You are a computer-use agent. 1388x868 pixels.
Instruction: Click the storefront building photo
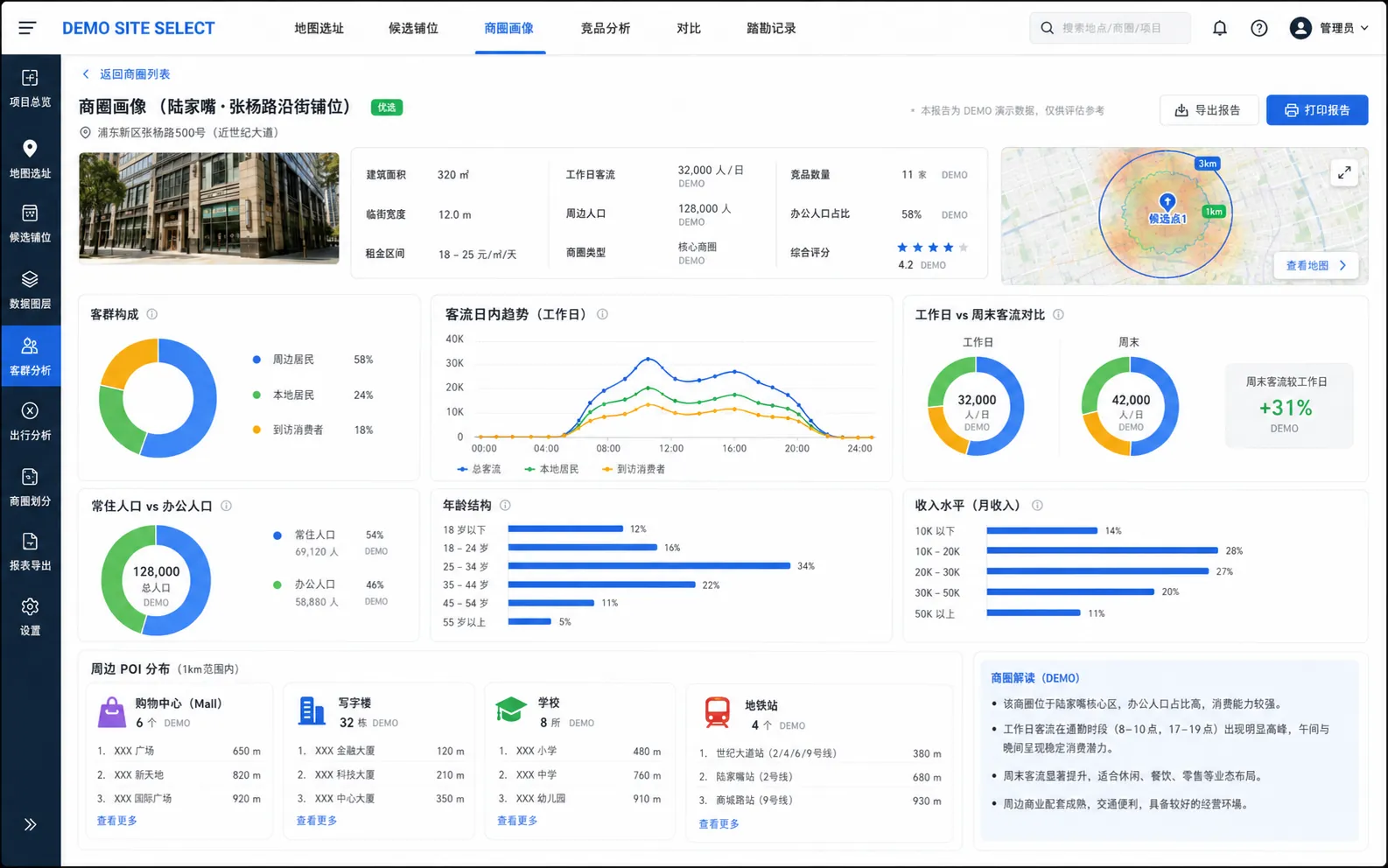coord(209,208)
